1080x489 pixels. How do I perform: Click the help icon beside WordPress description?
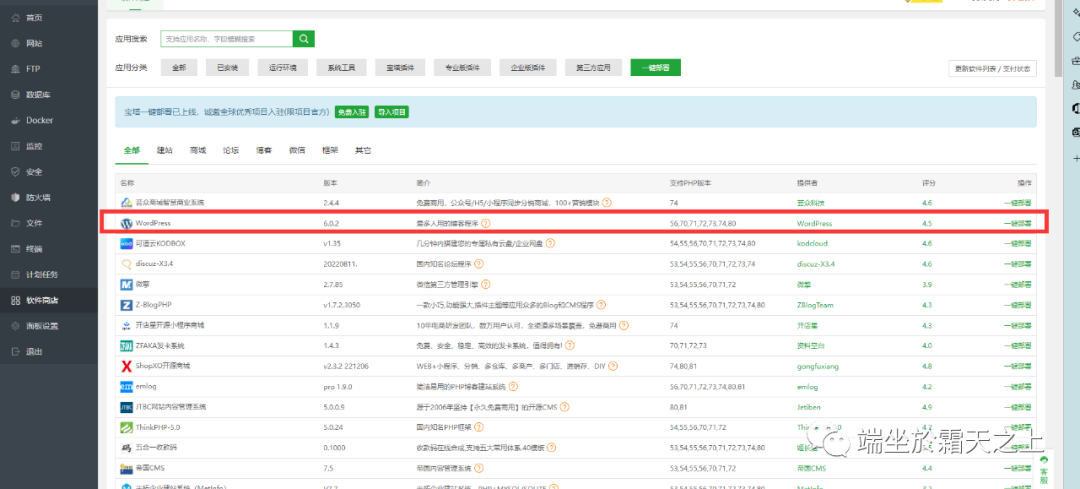486,223
